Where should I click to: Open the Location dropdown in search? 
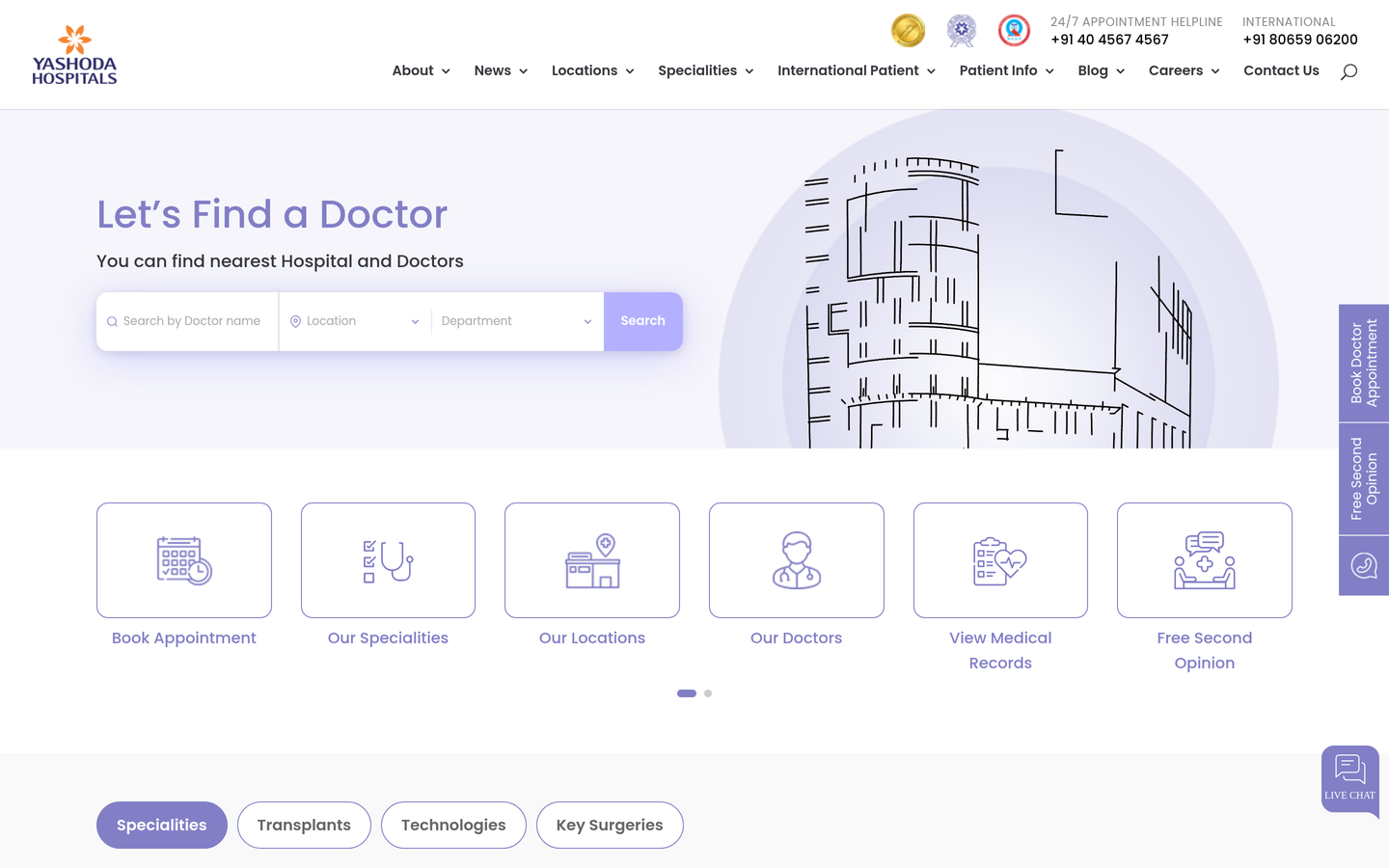pos(355,321)
